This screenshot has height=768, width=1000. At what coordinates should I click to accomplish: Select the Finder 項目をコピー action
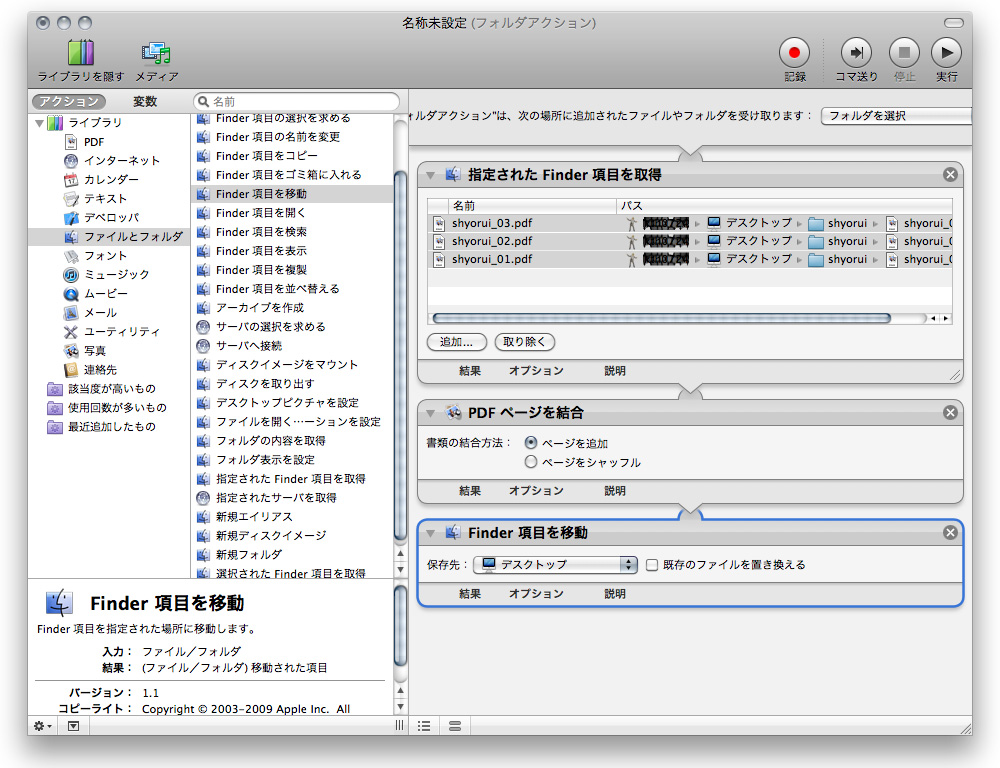[292, 156]
